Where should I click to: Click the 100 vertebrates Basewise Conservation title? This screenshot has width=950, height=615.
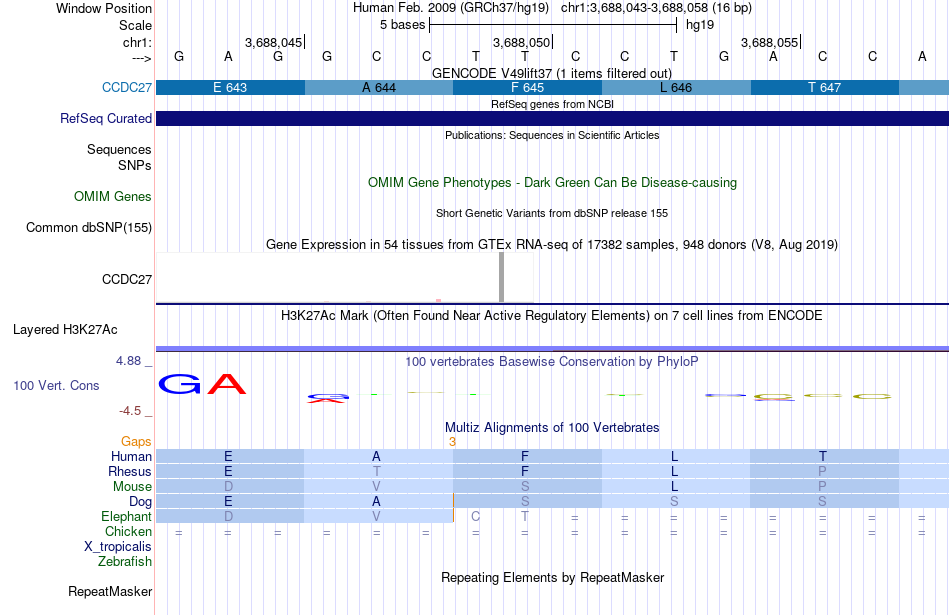pyautogui.click(x=552, y=362)
